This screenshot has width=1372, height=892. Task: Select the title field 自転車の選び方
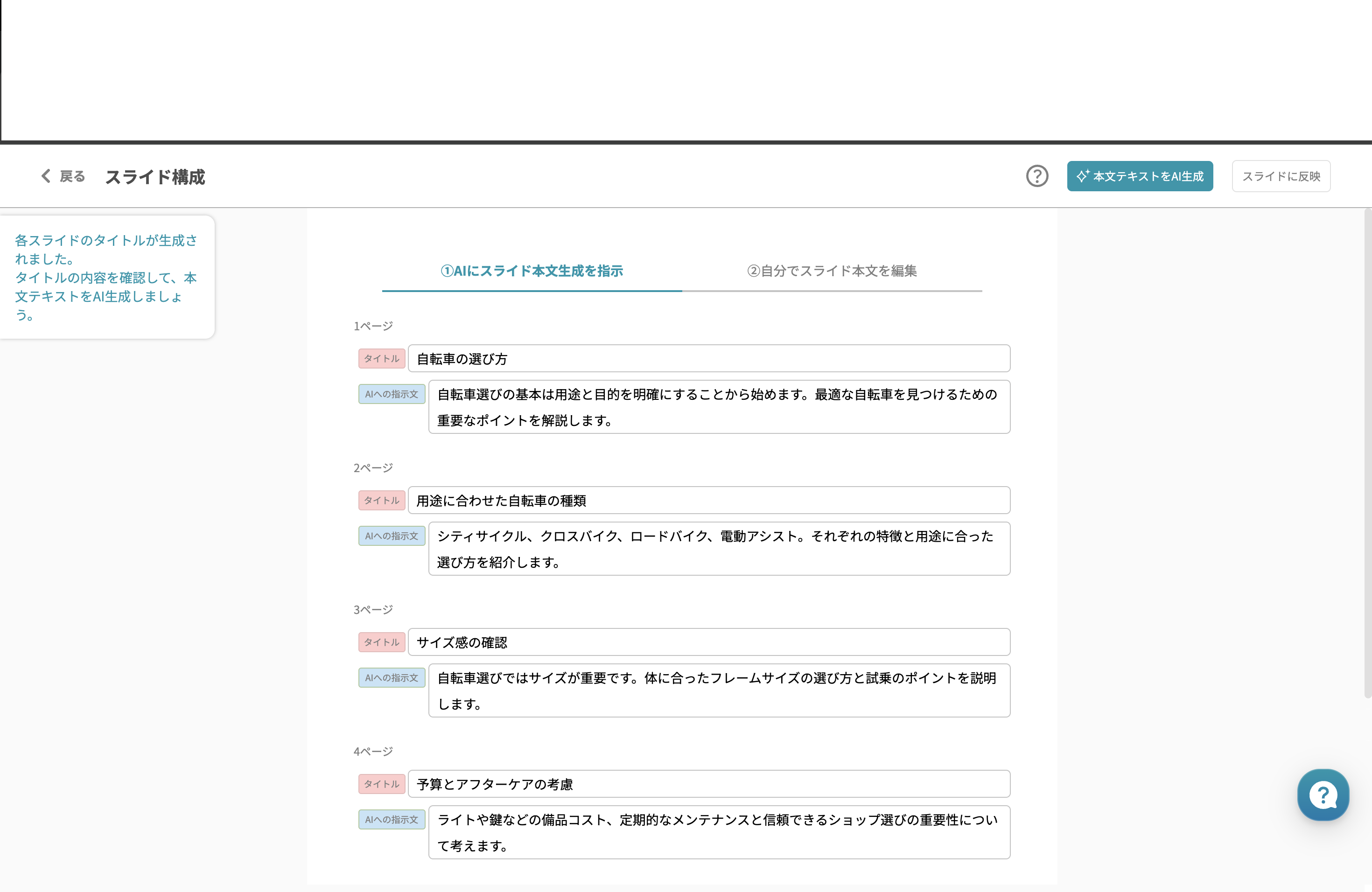pos(709,358)
